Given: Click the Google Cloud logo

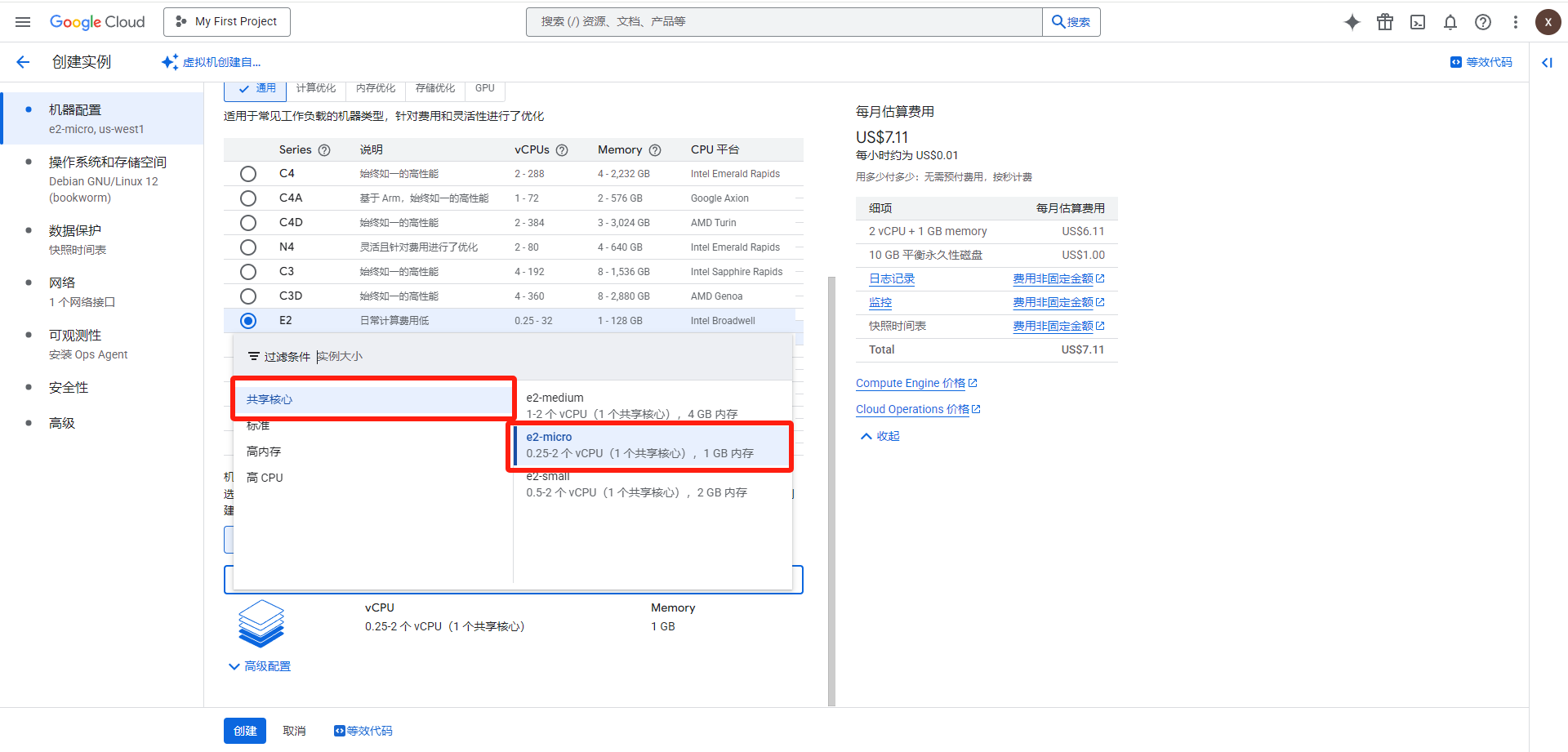Looking at the screenshot, I should [97, 22].
